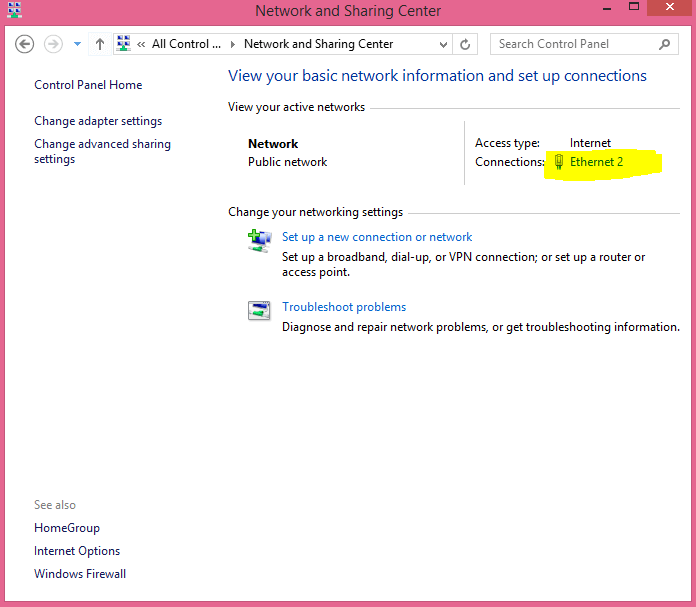Viewport: 696px width, 607px height.
Task: Click the Back navigation arrow
Action: coord(24,44)
